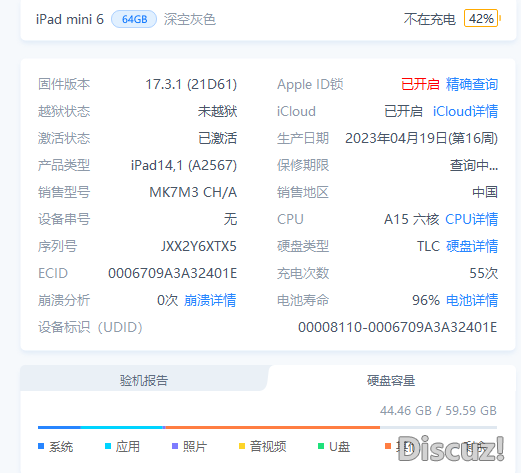Click the product type iPad14,1 (A2567)
Viewport: 521px width, 473px height.
tap(184, 165)
